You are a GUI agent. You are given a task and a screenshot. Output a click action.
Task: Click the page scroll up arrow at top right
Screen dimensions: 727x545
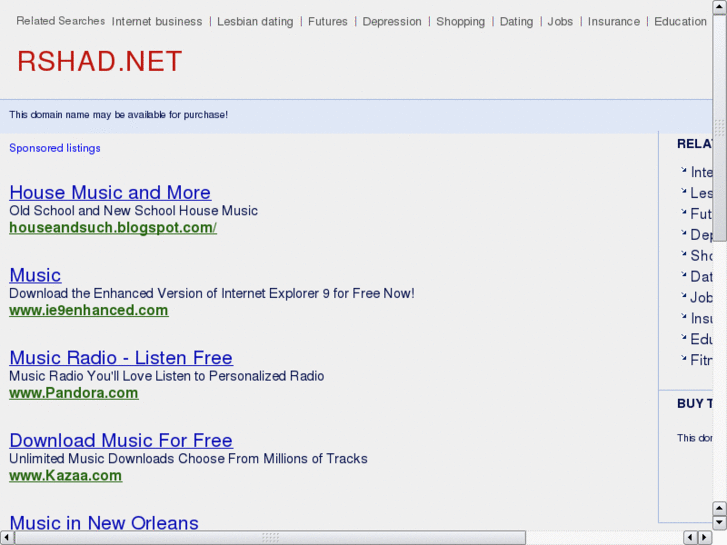[719, 7]
